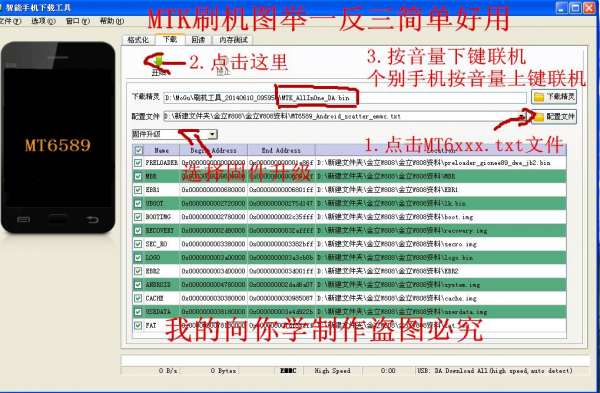This screenshot has height=393, width=600.
Task: Open the 窗口 menu
Action: pos(77,21)
